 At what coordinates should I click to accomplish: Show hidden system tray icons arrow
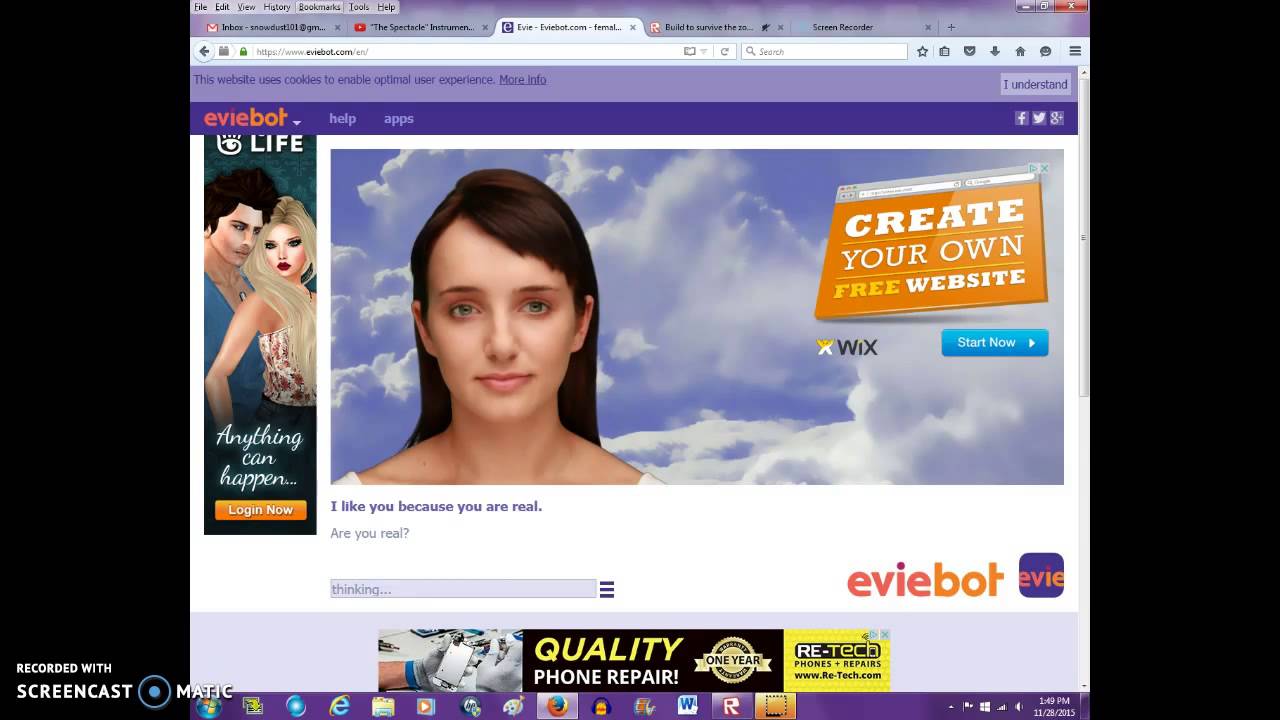950,707
